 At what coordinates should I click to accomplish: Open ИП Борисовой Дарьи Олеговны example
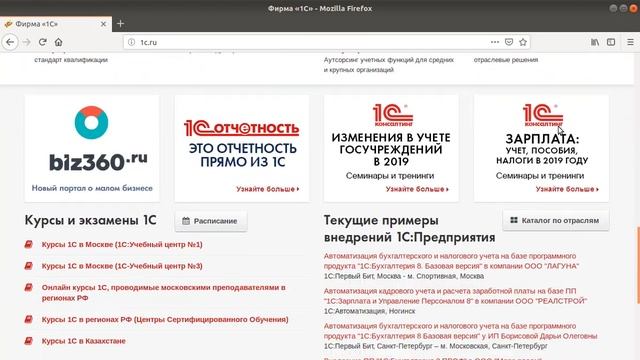click(x=460, y=331)
